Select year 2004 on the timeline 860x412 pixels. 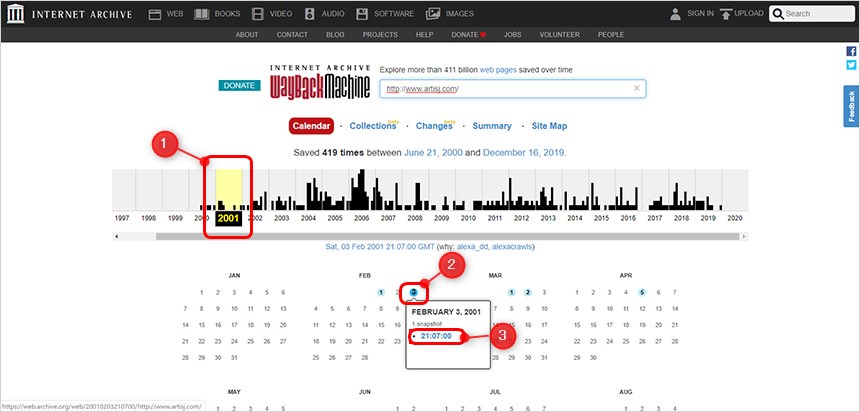(308, 218)
